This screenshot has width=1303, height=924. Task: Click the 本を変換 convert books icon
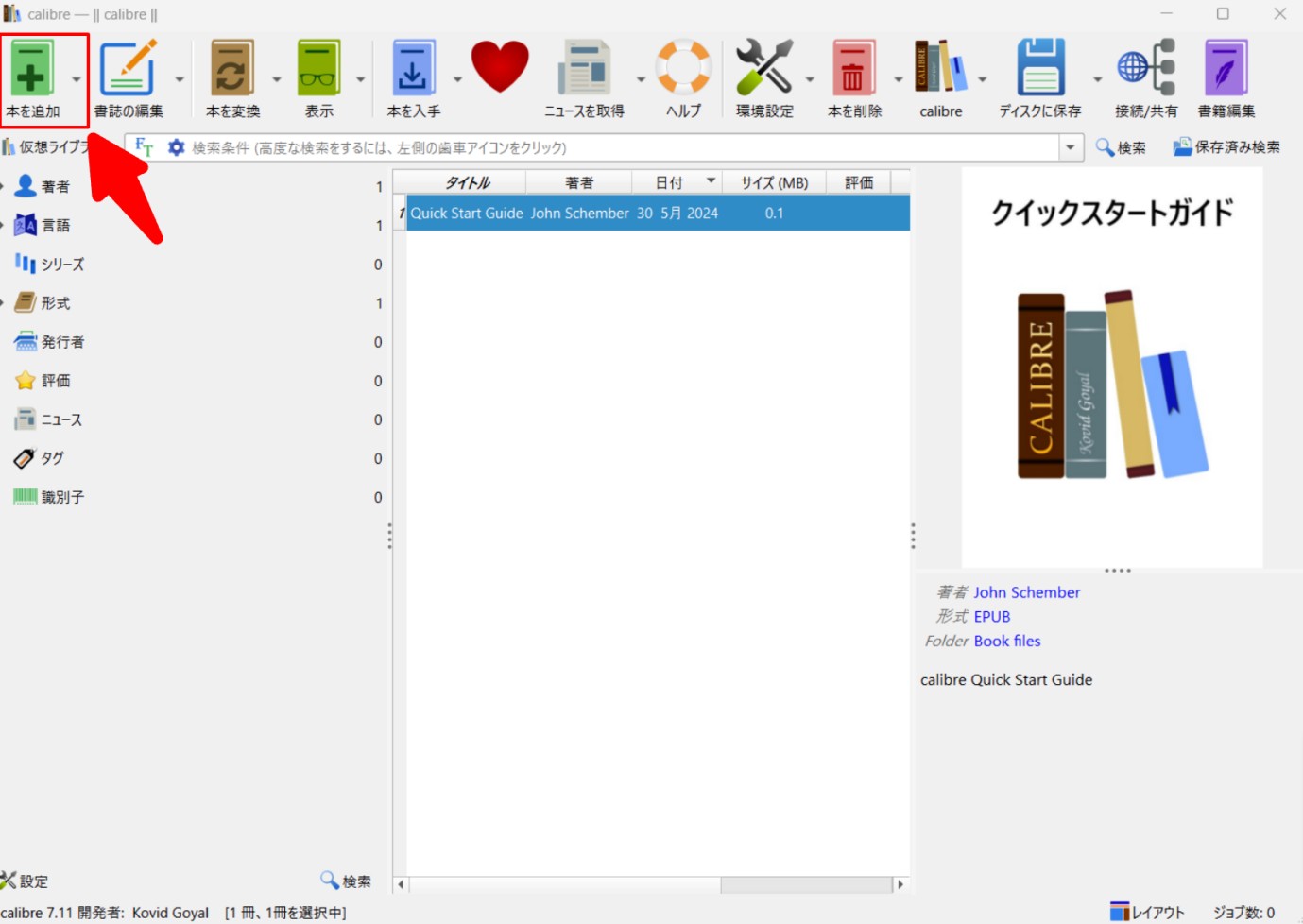(x=232, y=69)
